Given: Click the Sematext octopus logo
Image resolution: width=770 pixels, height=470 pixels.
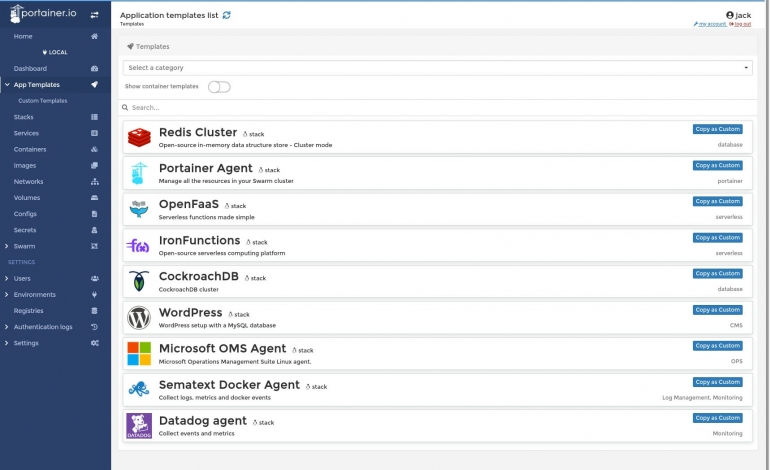Looking at the screenshot, I should click(139, 389).
